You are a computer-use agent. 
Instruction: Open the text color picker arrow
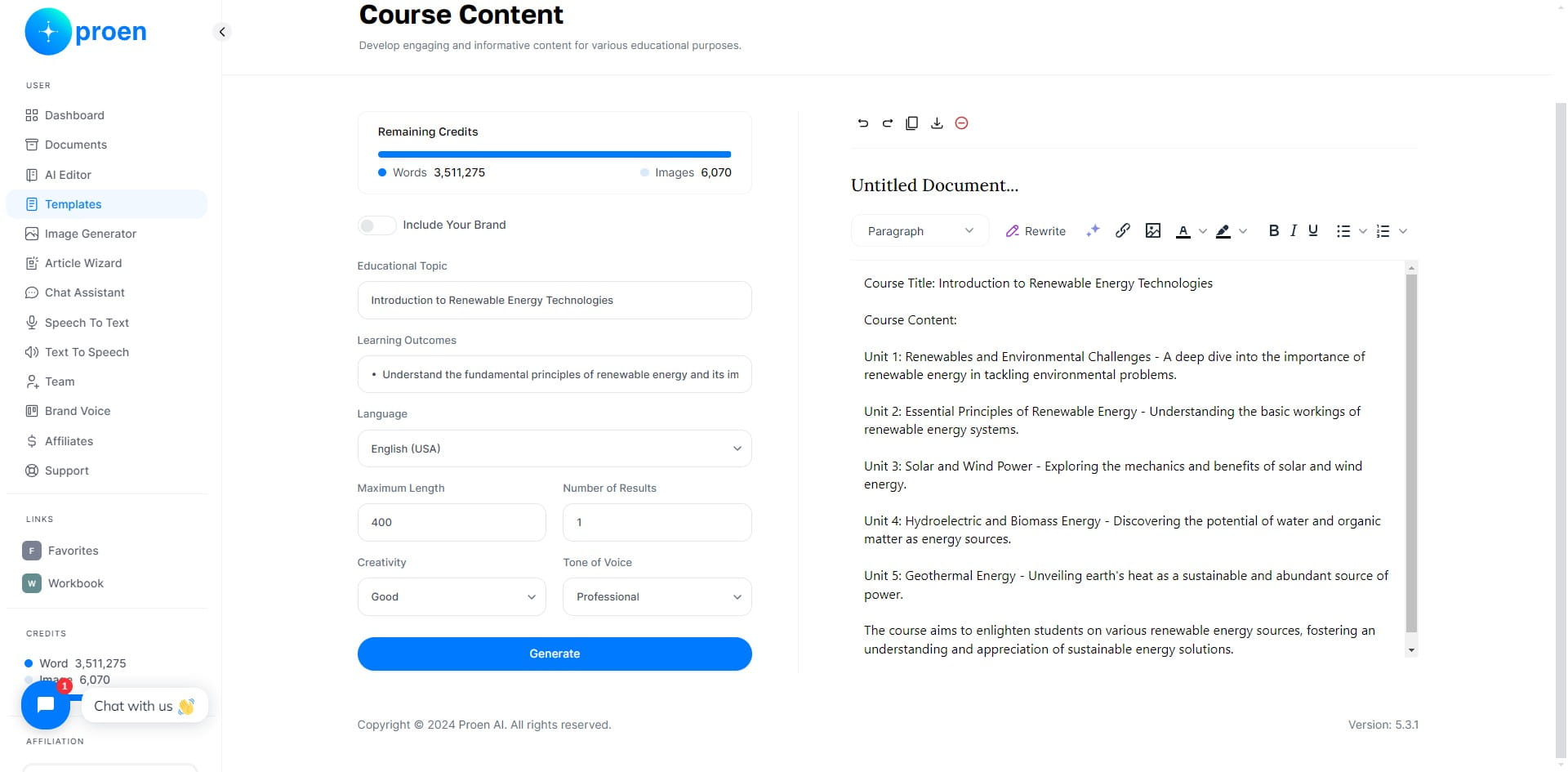1202,231
